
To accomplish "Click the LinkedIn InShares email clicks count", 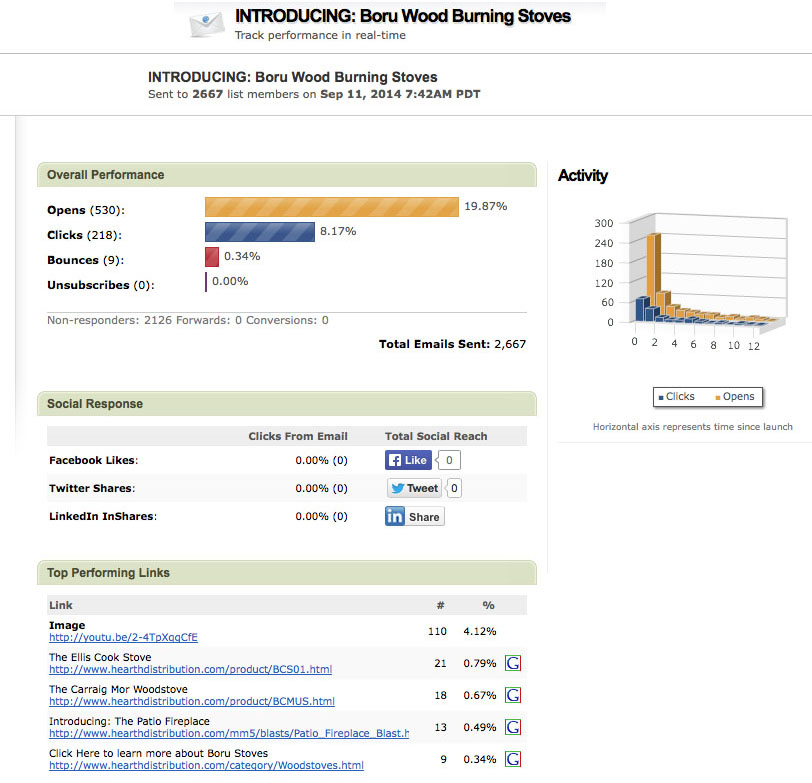I will click(x=340, y=516).
